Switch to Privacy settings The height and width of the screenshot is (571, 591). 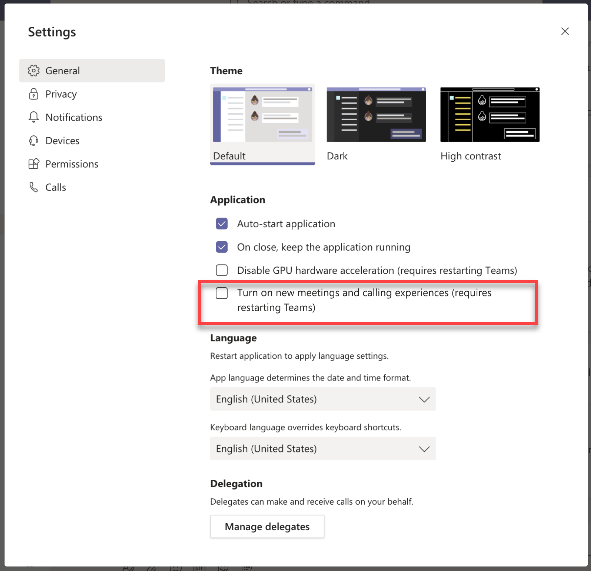pyautogui.click(x=92, y=94)
